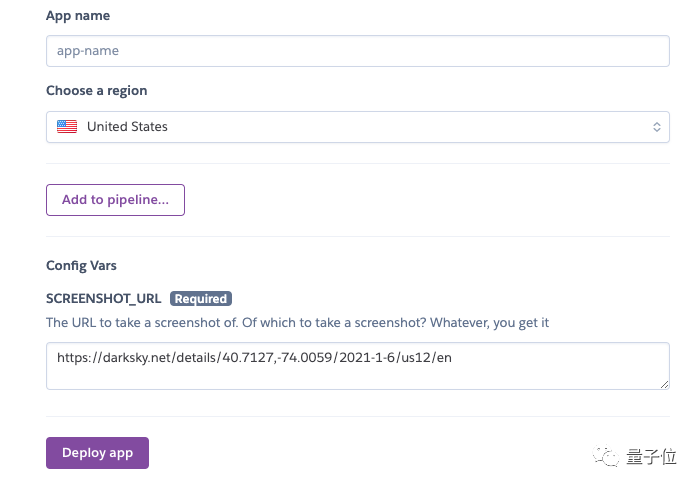Viewport: 699px width, 487px height.
Task: Click the screenshot URL description text
Action: tap(298, 323)
